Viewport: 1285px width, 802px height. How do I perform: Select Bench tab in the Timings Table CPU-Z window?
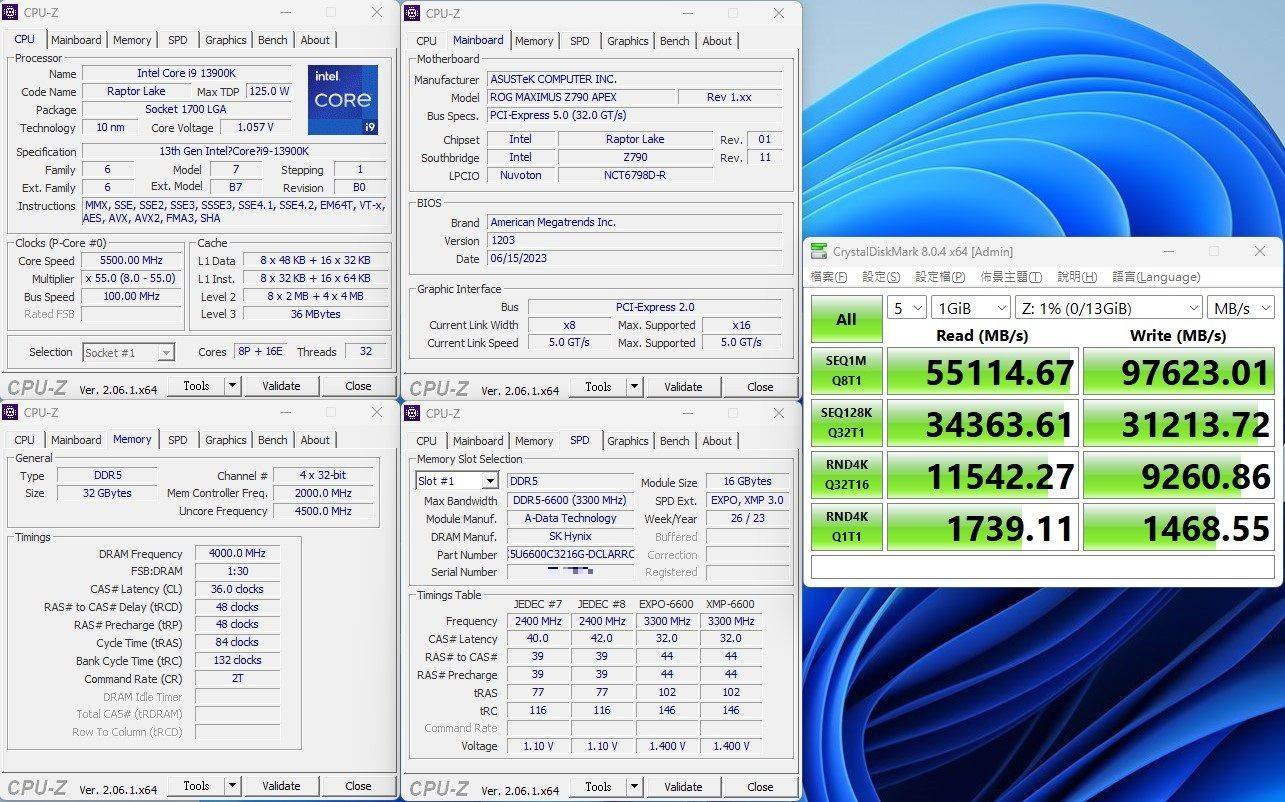coord(675,441)
